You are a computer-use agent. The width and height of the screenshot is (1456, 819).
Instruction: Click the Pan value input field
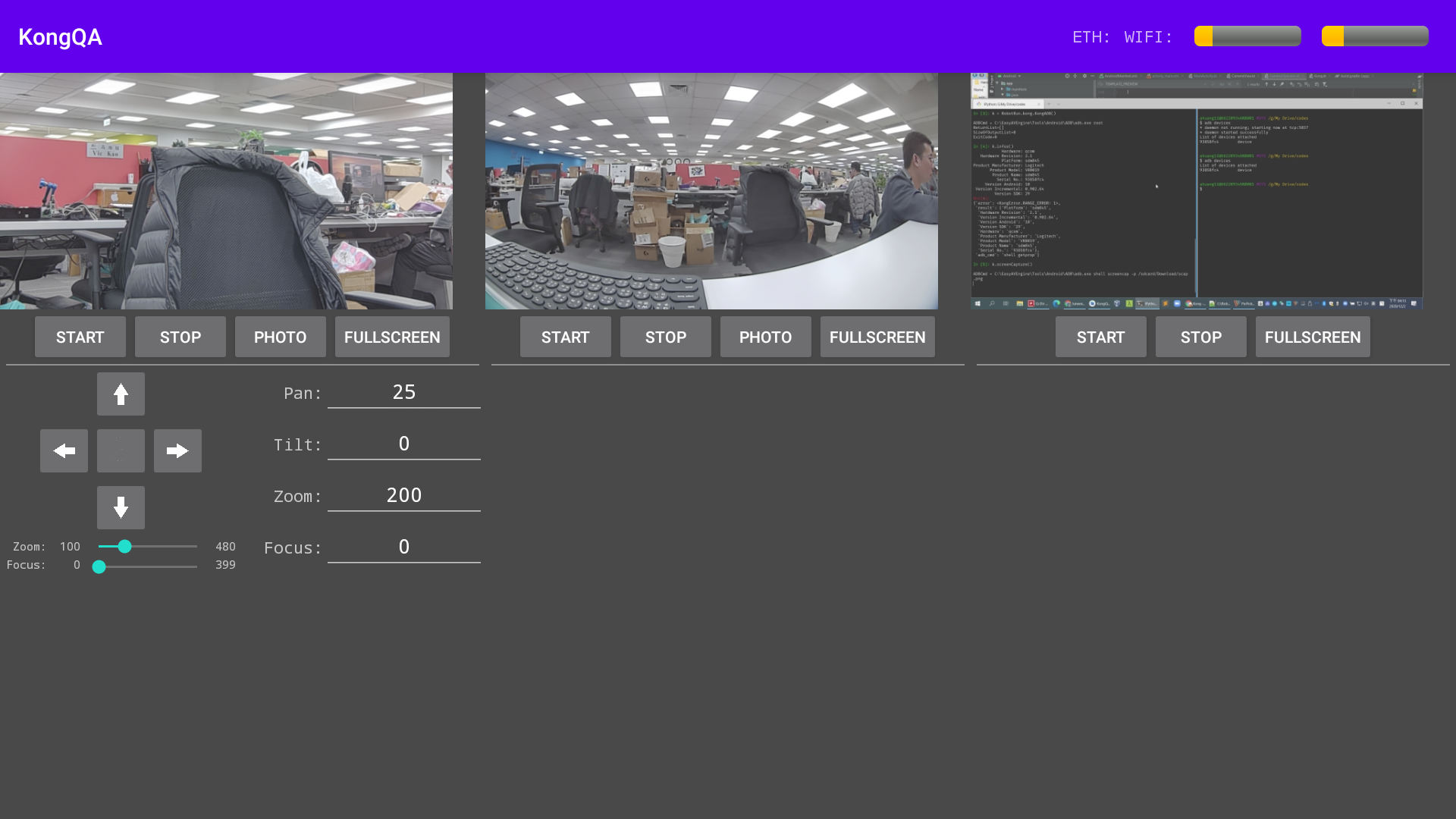pyautogui.click(x=404, y=392)
